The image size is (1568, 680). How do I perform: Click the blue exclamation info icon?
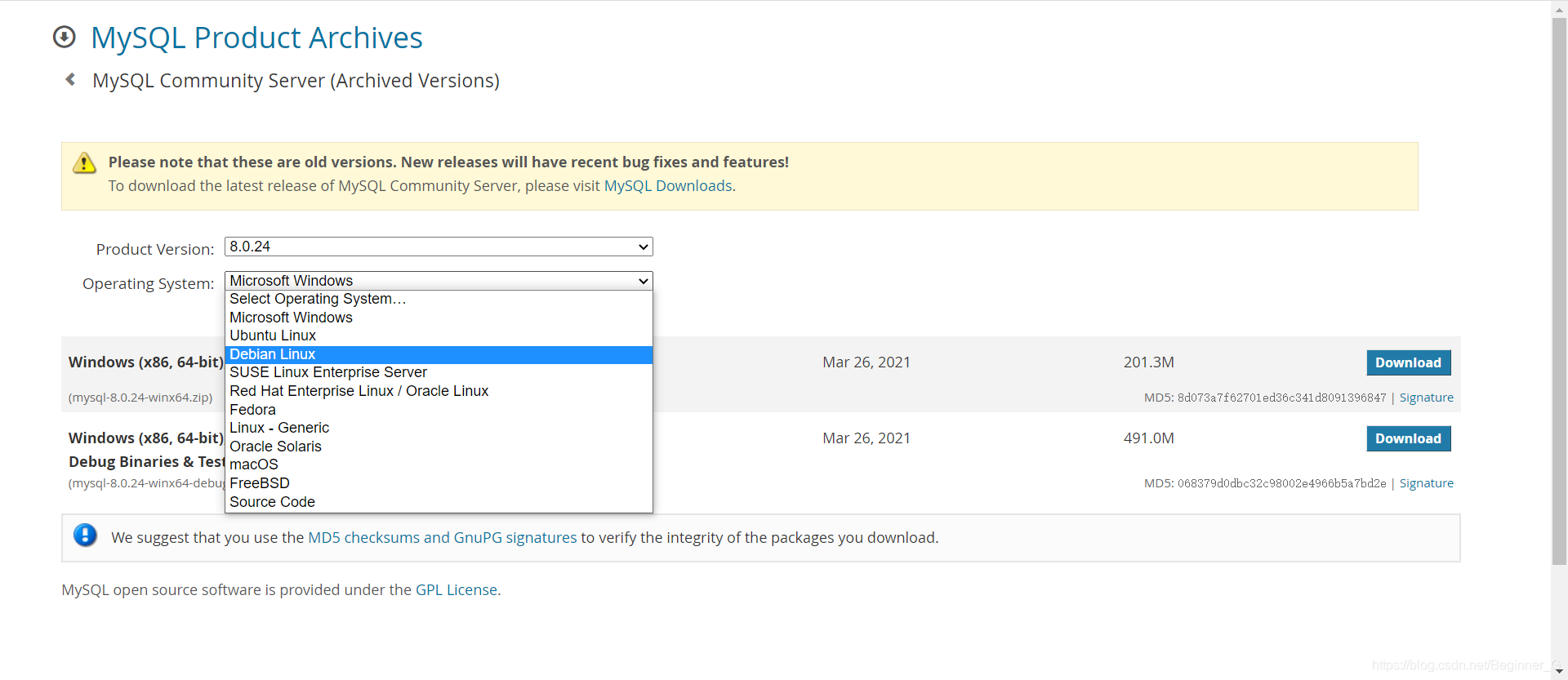[85, 536]
